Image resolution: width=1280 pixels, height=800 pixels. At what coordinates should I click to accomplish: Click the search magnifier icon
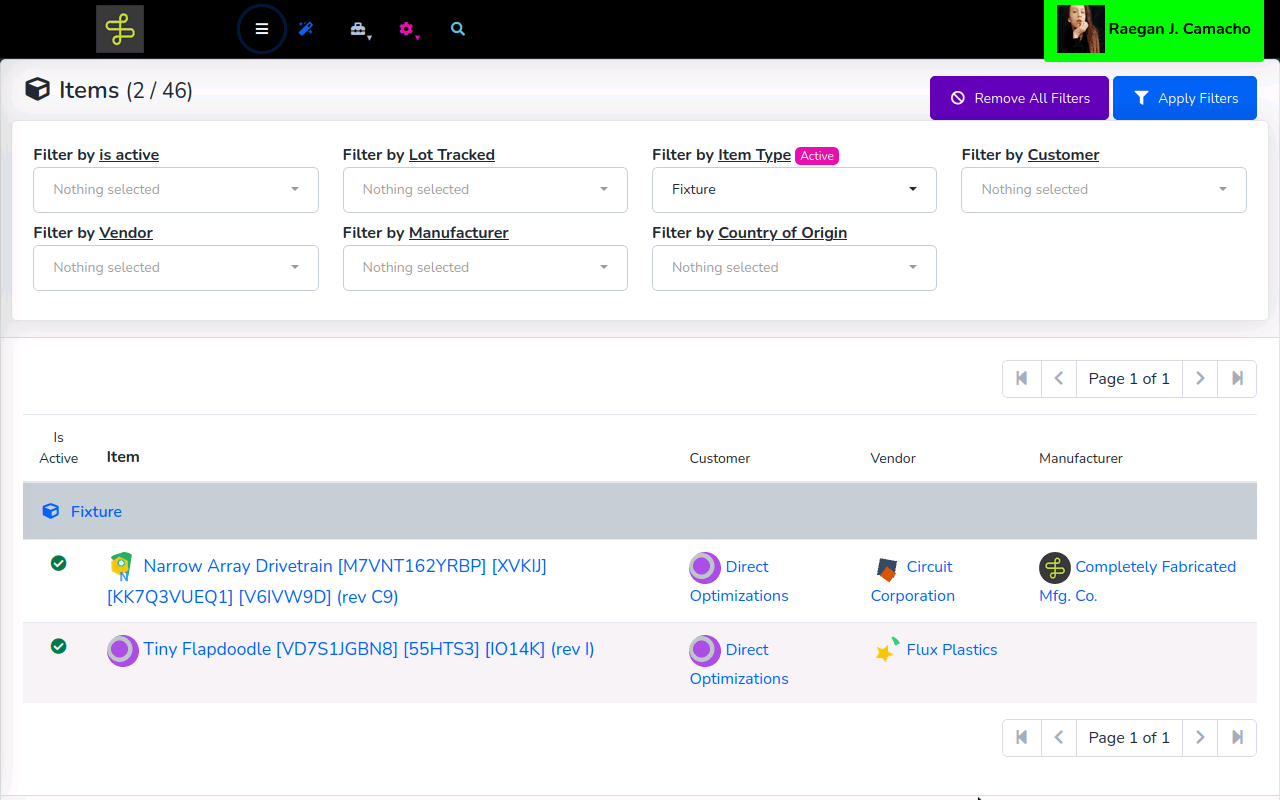[458, 29]
